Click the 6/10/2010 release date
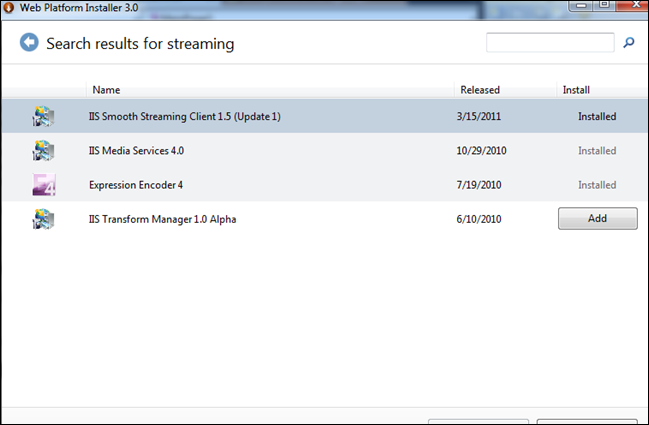Screen dimensions: 649x425 tap(480, 219)
